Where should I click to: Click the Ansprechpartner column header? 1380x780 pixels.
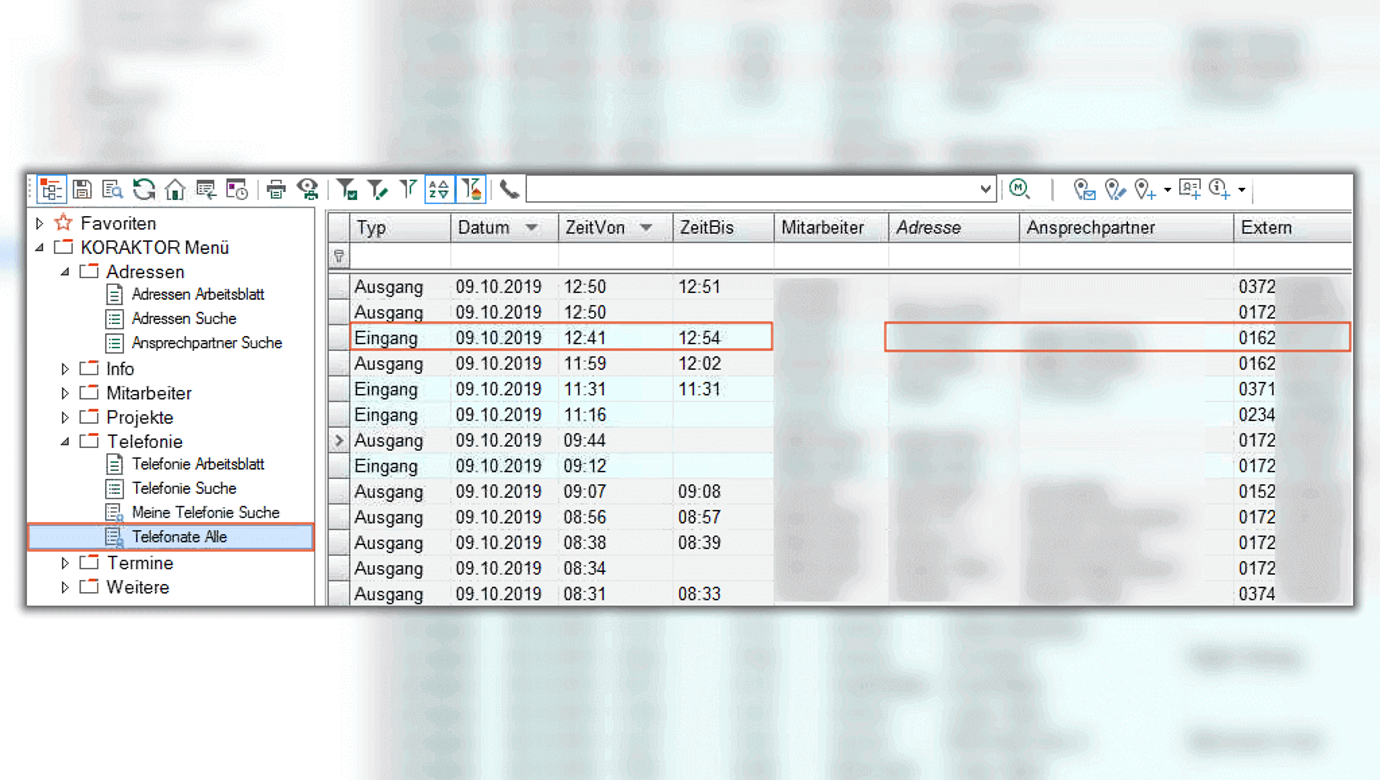pos(1090,228)
